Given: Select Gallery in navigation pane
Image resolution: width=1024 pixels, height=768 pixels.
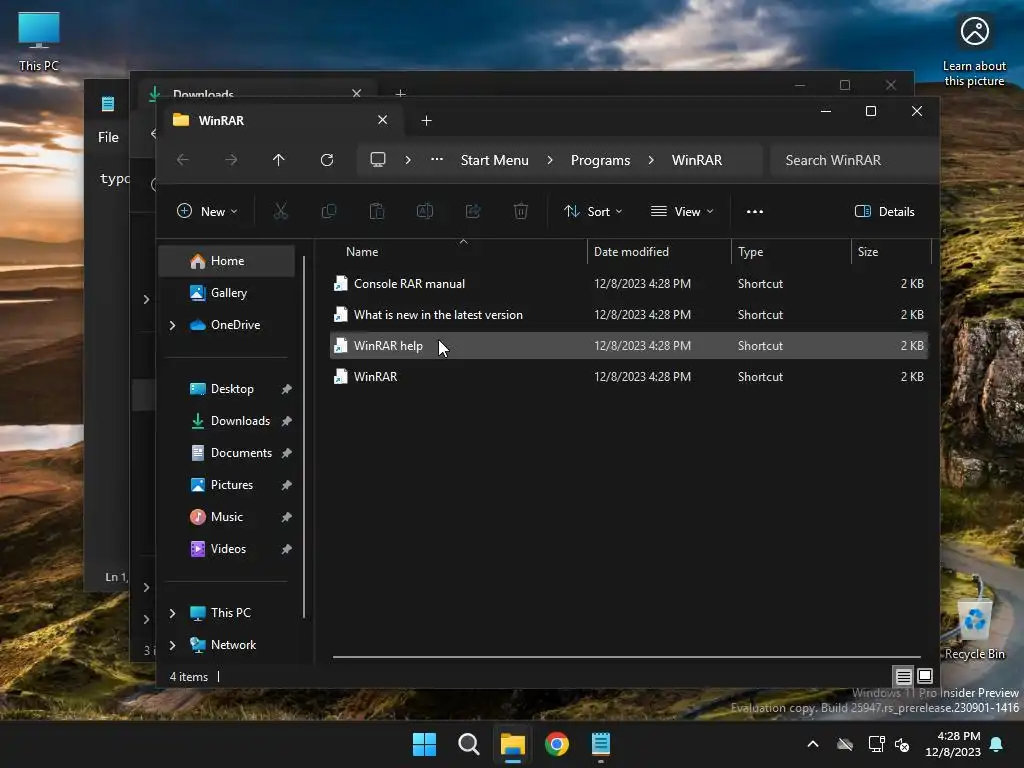Looking at the screenshot, I should [x=227, y=293].
